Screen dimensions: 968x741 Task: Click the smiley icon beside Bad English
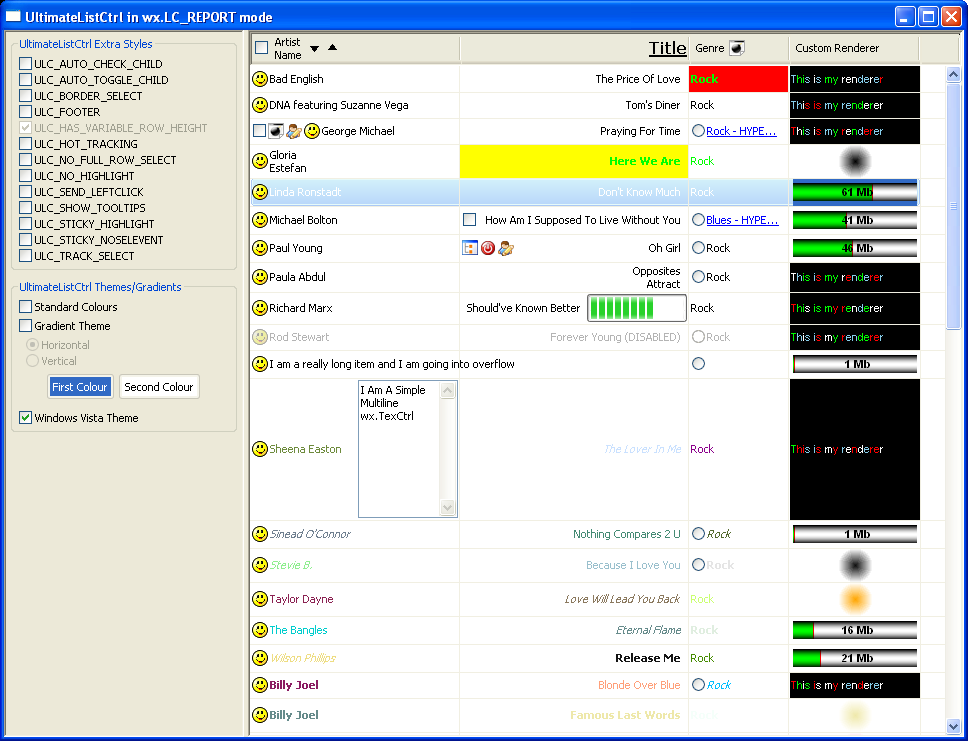(260, 79)
